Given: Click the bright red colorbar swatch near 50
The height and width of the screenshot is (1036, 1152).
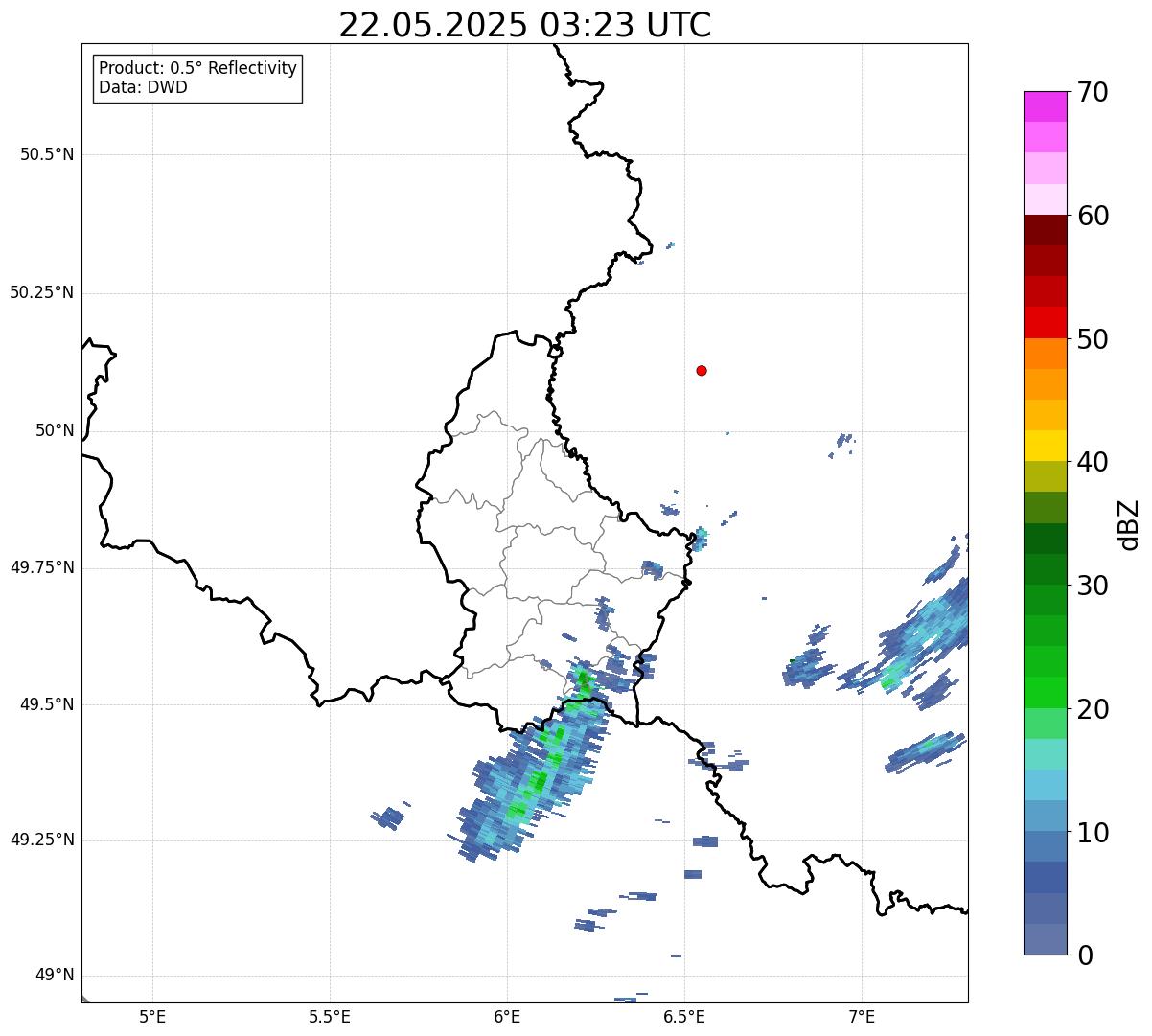Looking at the screenshot, I should pyautogui.click(x=1045, y=322).
